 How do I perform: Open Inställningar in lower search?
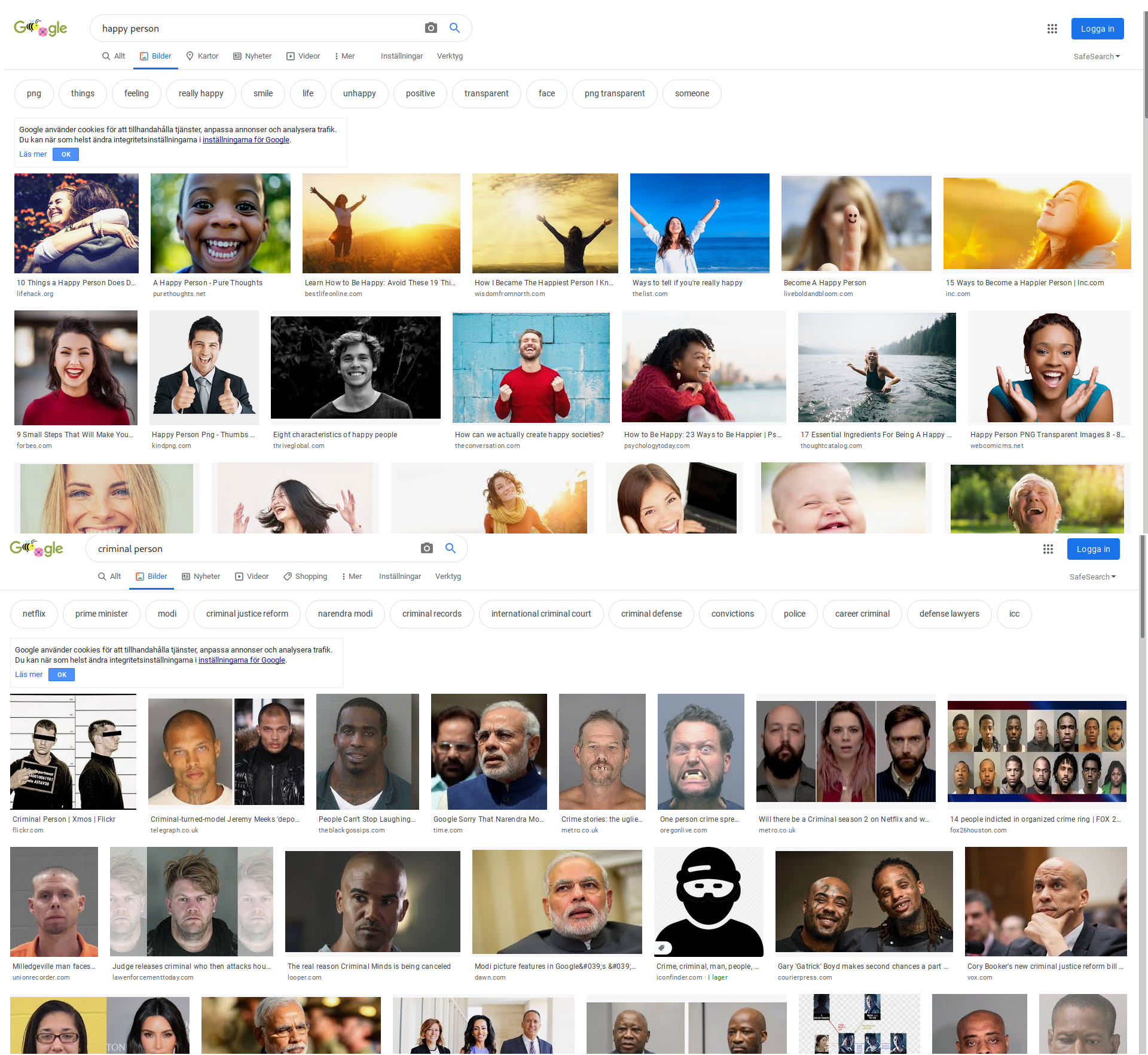[400, 577]
